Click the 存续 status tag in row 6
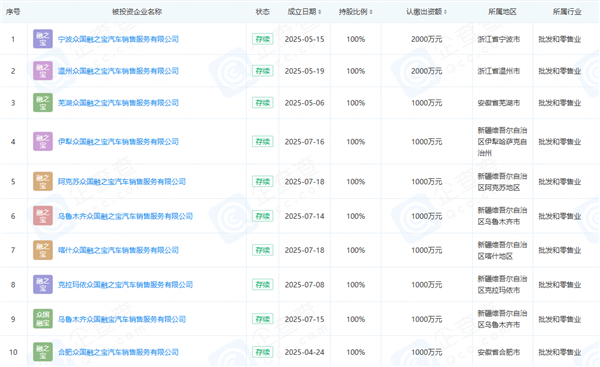Viewport: 600px width, 367px height. [x=262, y=216]
